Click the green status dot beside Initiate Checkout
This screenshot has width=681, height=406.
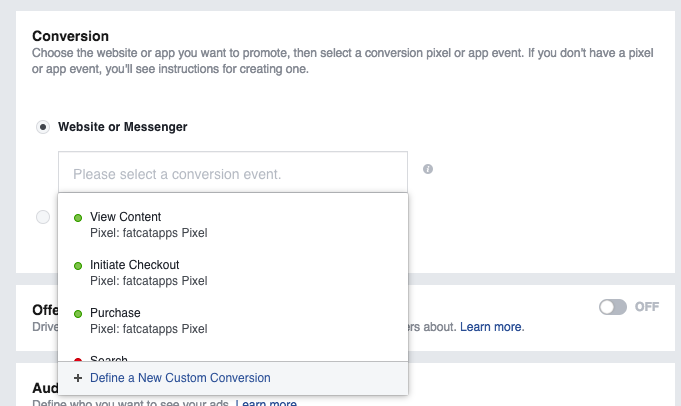[78, 266]
